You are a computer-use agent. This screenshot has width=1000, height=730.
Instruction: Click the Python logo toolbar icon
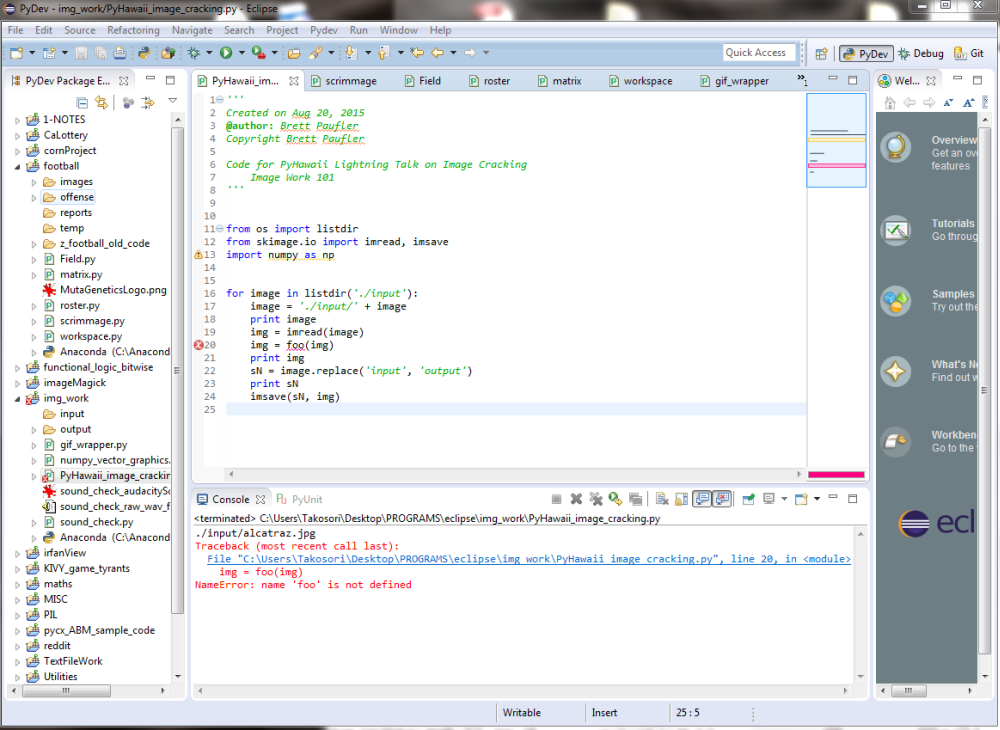144,53
